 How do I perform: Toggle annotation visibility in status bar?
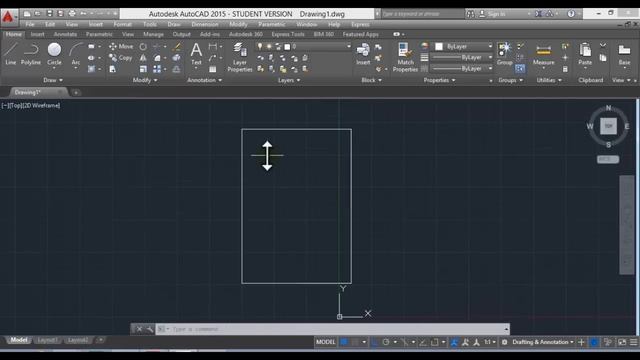[x=454, y=342]
